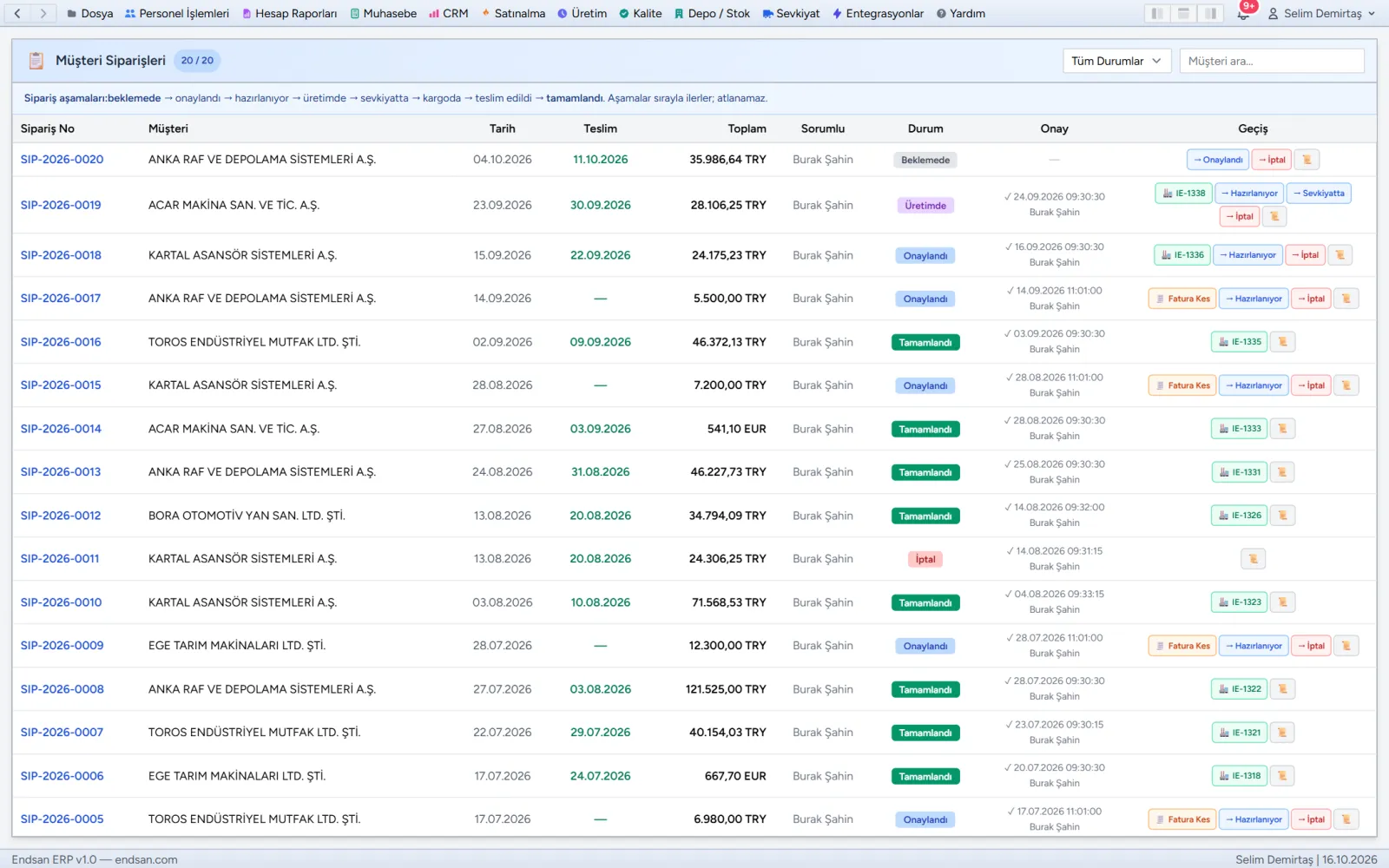This screenshot has width=1389, height=868.
Task: Open the Yardım menu
Action: click(960, 13)
